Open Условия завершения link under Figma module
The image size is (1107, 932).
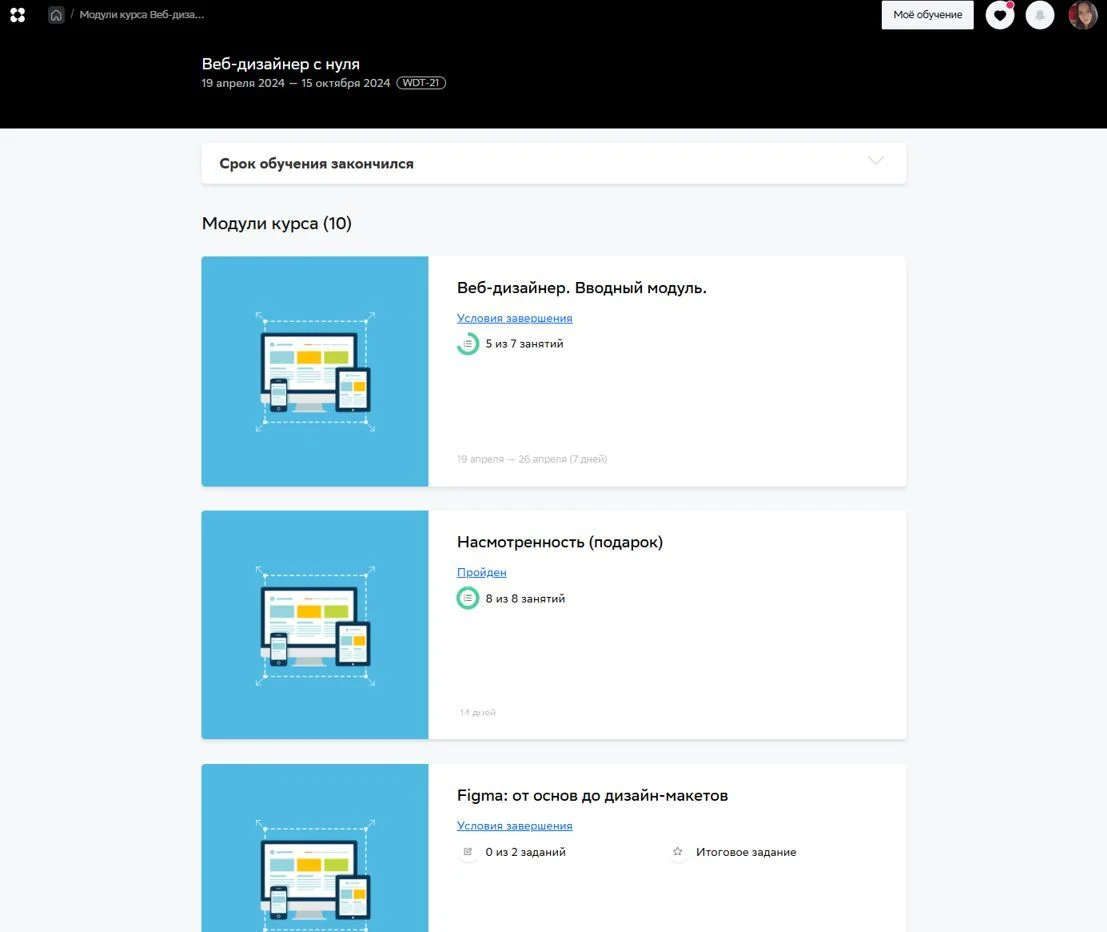[x=515, y=825]
